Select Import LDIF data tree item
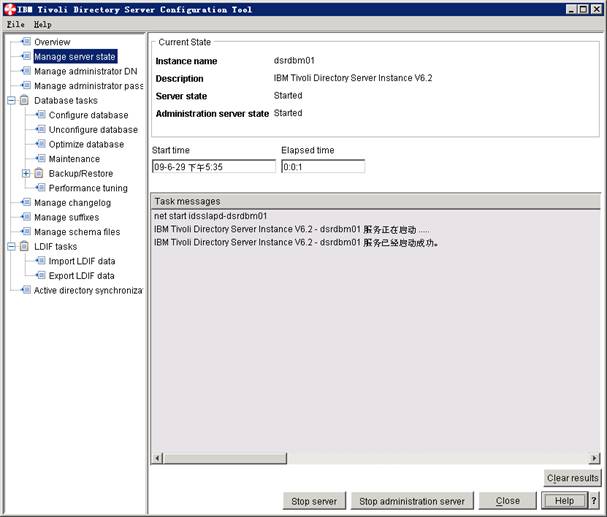 point(82,261)
